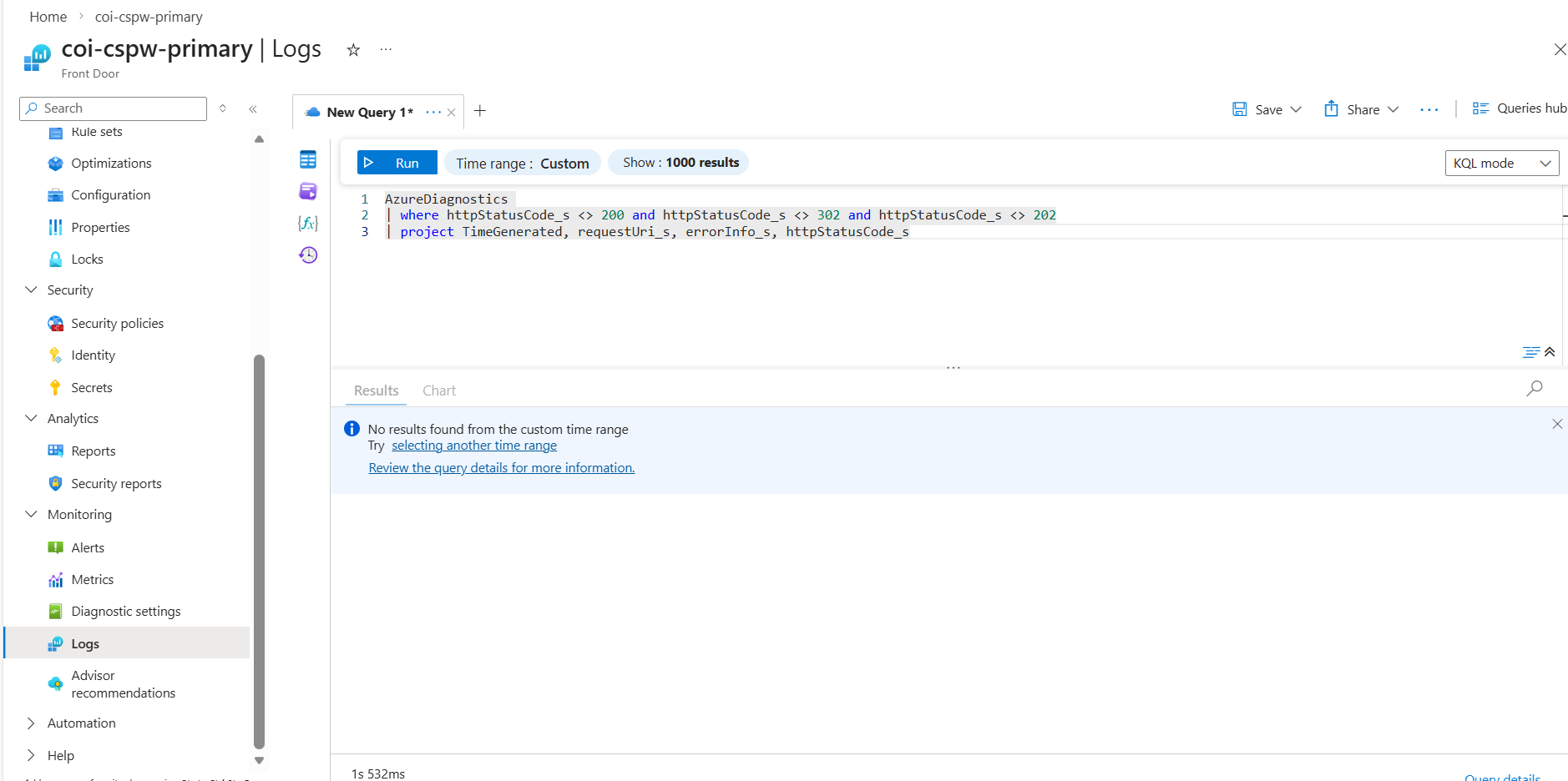This screenshot has height=781, width=1568.
Task: Open the Queries pane icon
Action: [308, 191]
